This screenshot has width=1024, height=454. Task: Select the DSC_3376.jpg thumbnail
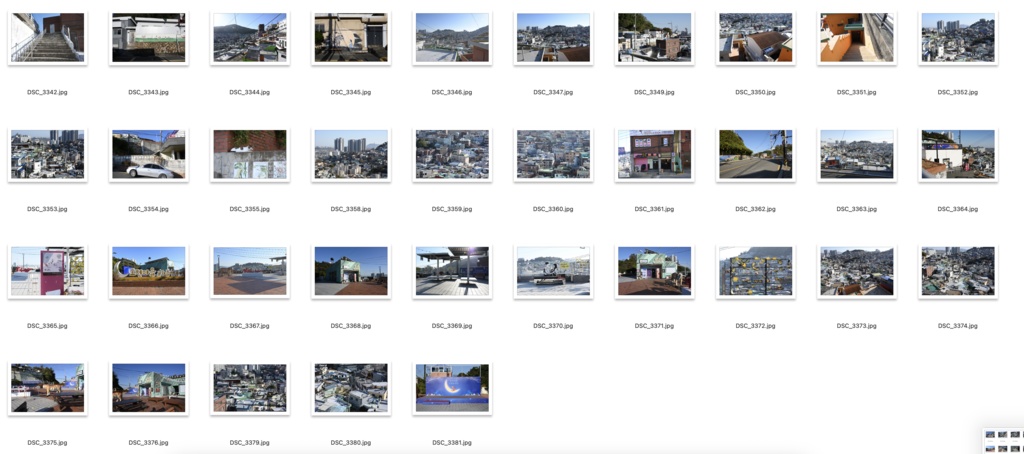148,388
